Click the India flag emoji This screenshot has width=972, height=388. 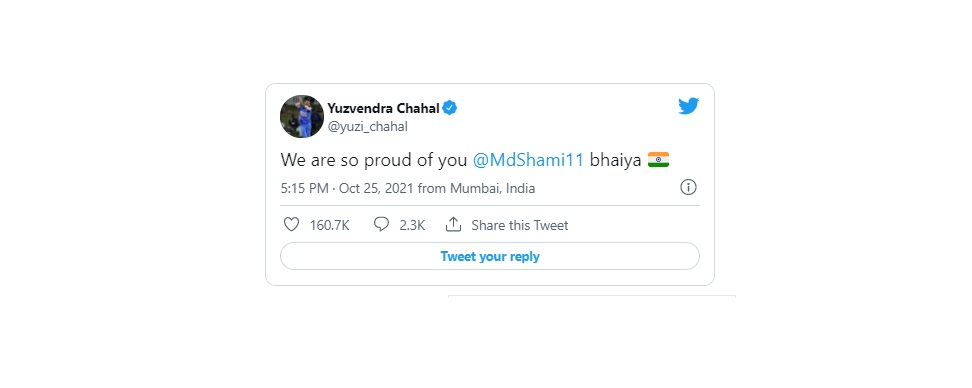[658, 160]
